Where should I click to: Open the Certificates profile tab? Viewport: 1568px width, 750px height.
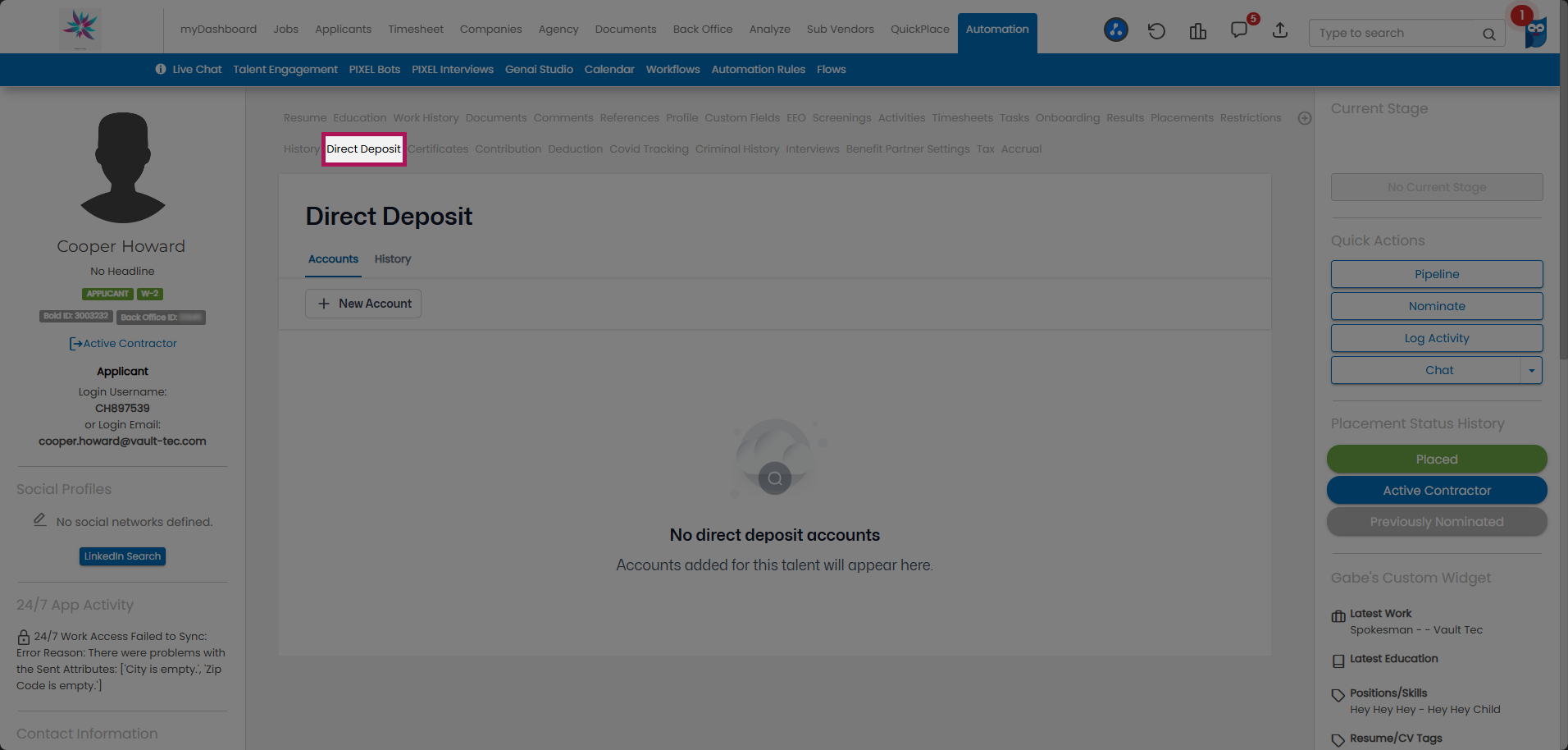pyautogui.click(x=438, y=149)
